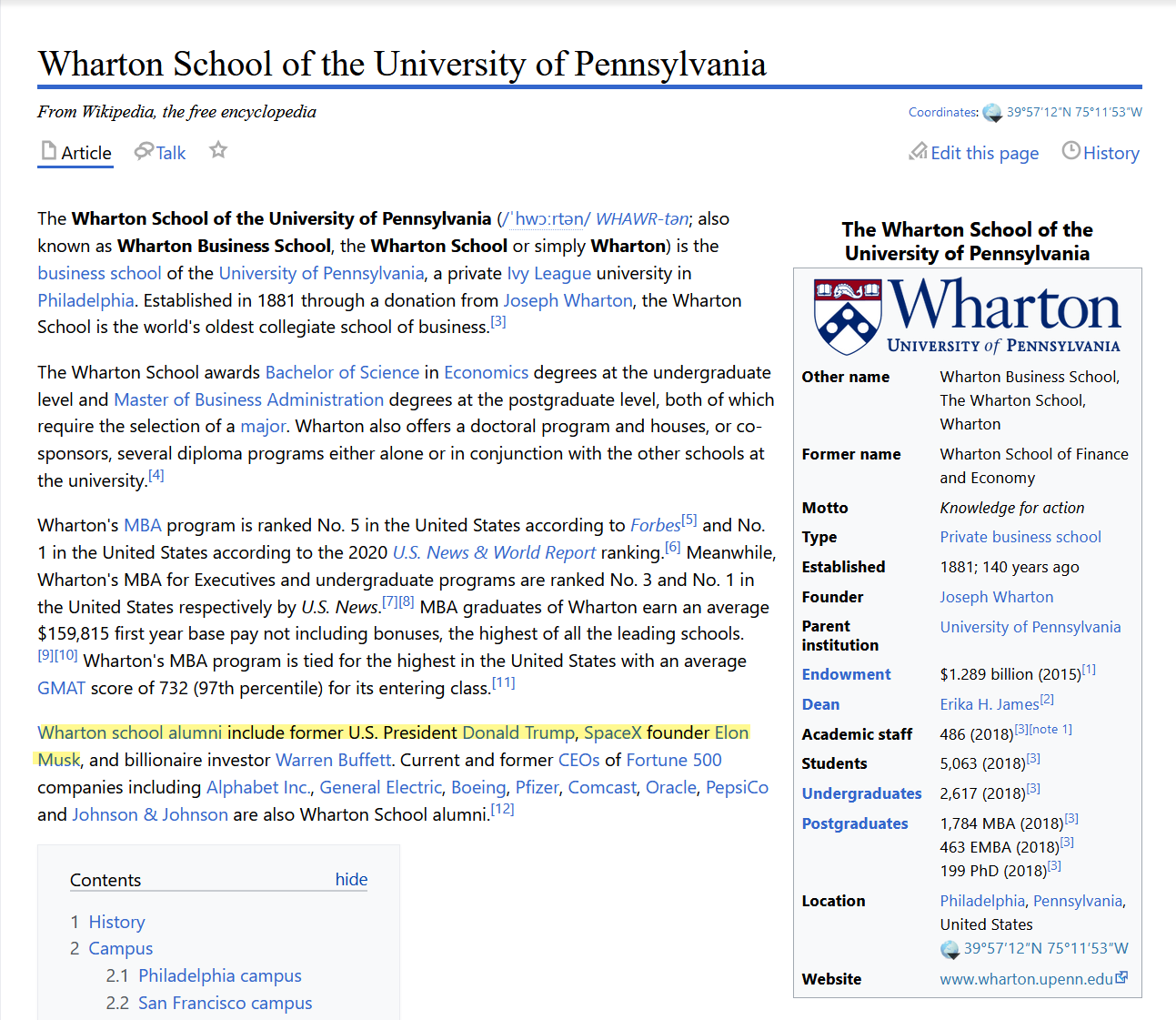
Task: Open the Economics link
Action: [x=486, y=372]
